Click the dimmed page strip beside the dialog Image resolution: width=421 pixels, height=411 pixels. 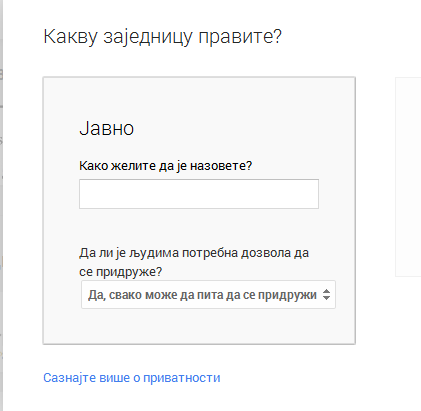point(1,205)
